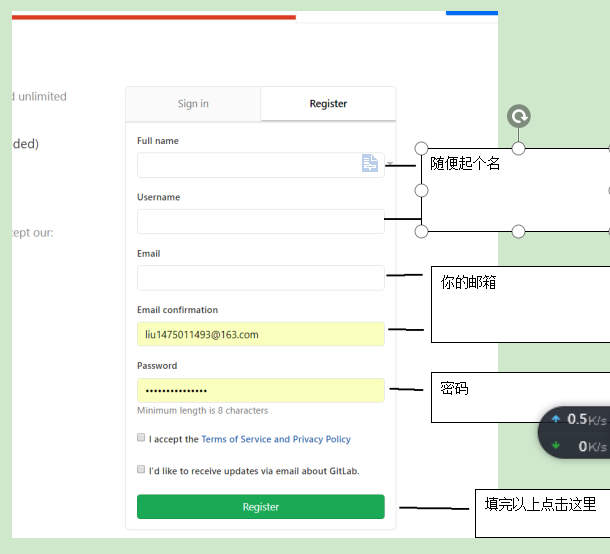610x554 pixels.
Task: Select the Email confirmation field
Action: pos(261,334)
